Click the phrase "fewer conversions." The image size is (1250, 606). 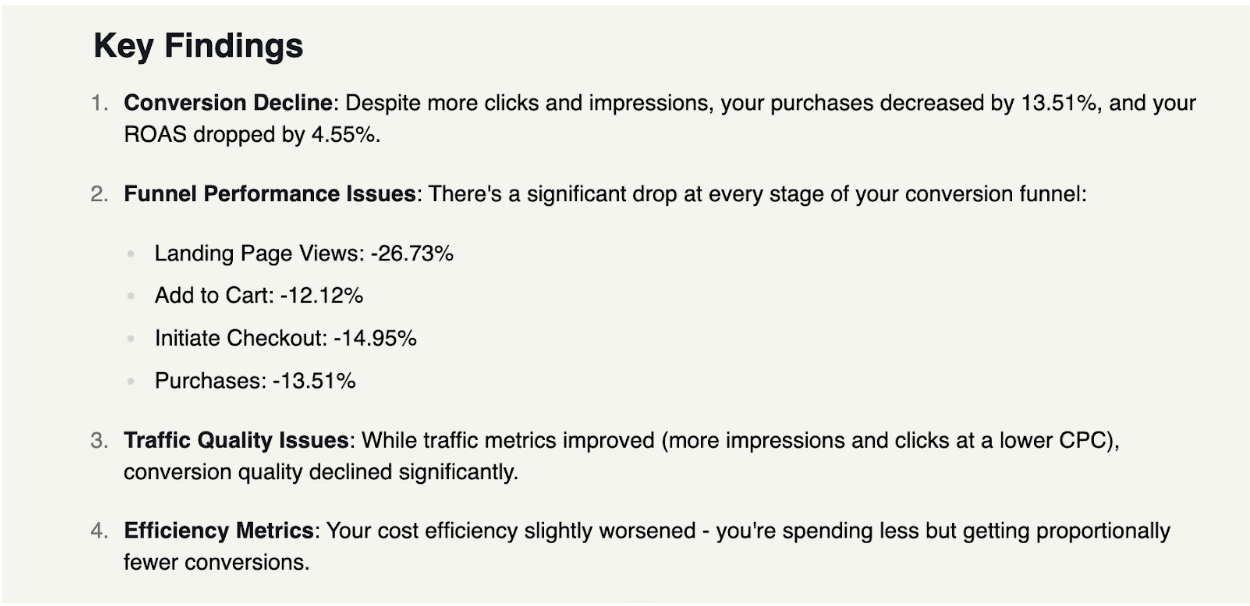217,562
